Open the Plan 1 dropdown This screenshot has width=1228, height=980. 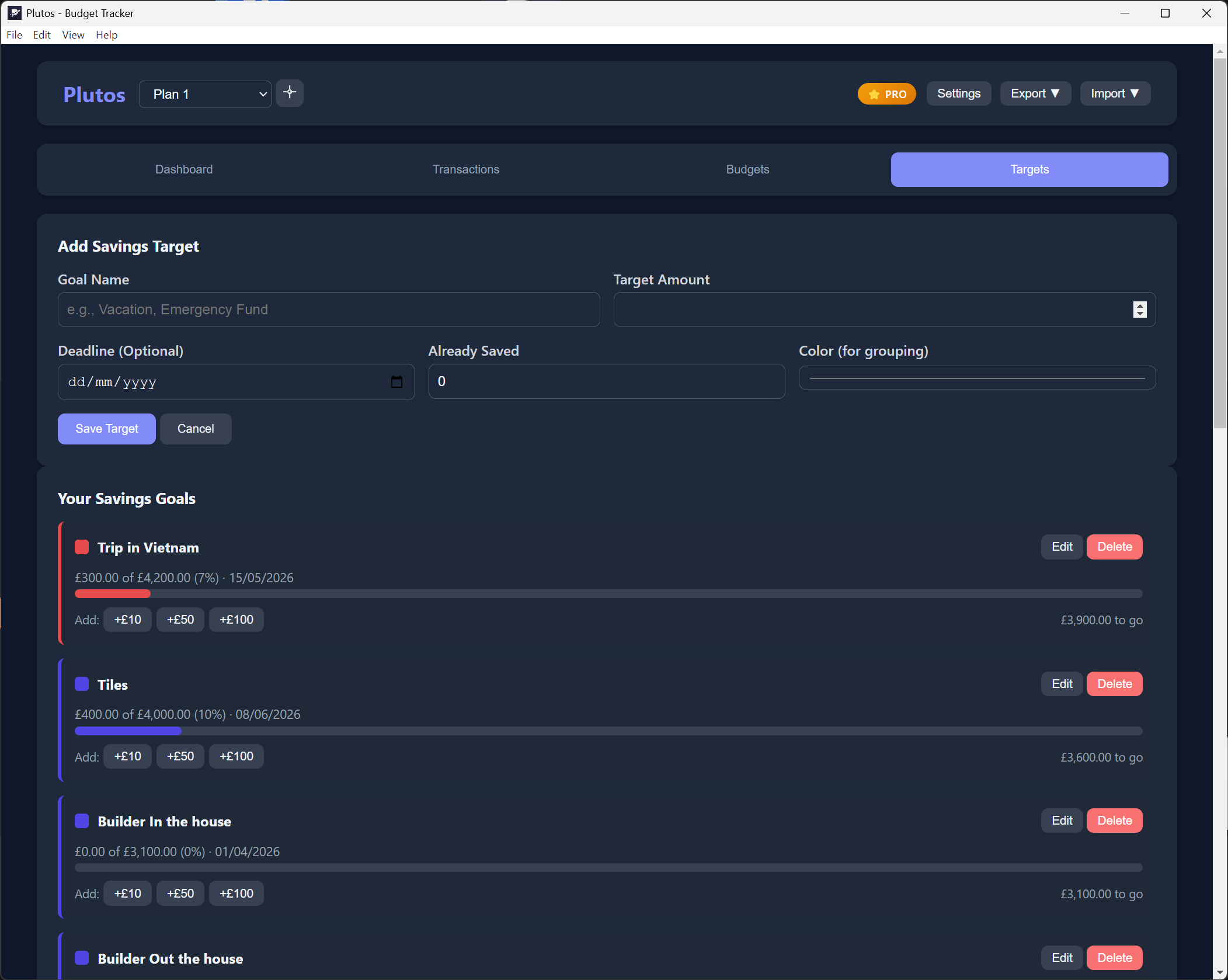[x=205, y=94]
